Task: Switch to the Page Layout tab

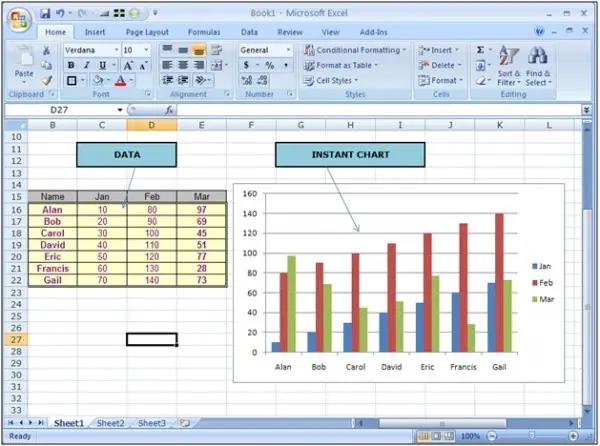Action: click(x=147, y=32)
